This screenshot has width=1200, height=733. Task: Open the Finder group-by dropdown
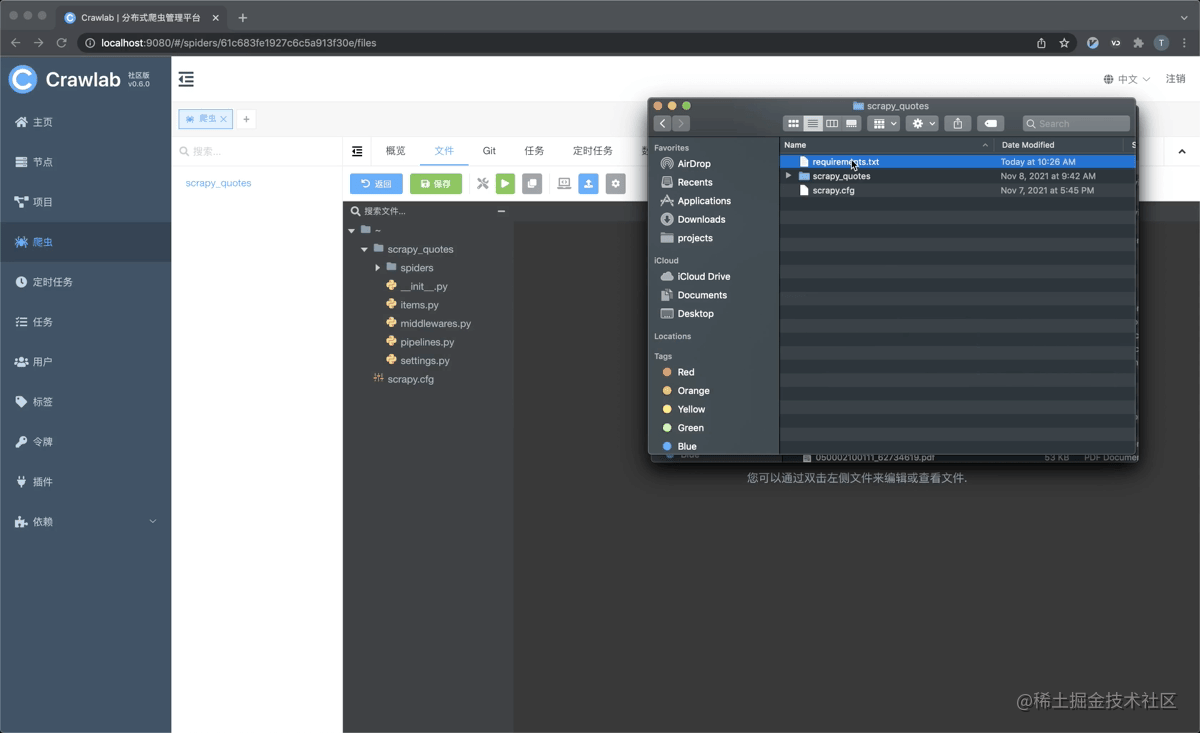point(883,124)
